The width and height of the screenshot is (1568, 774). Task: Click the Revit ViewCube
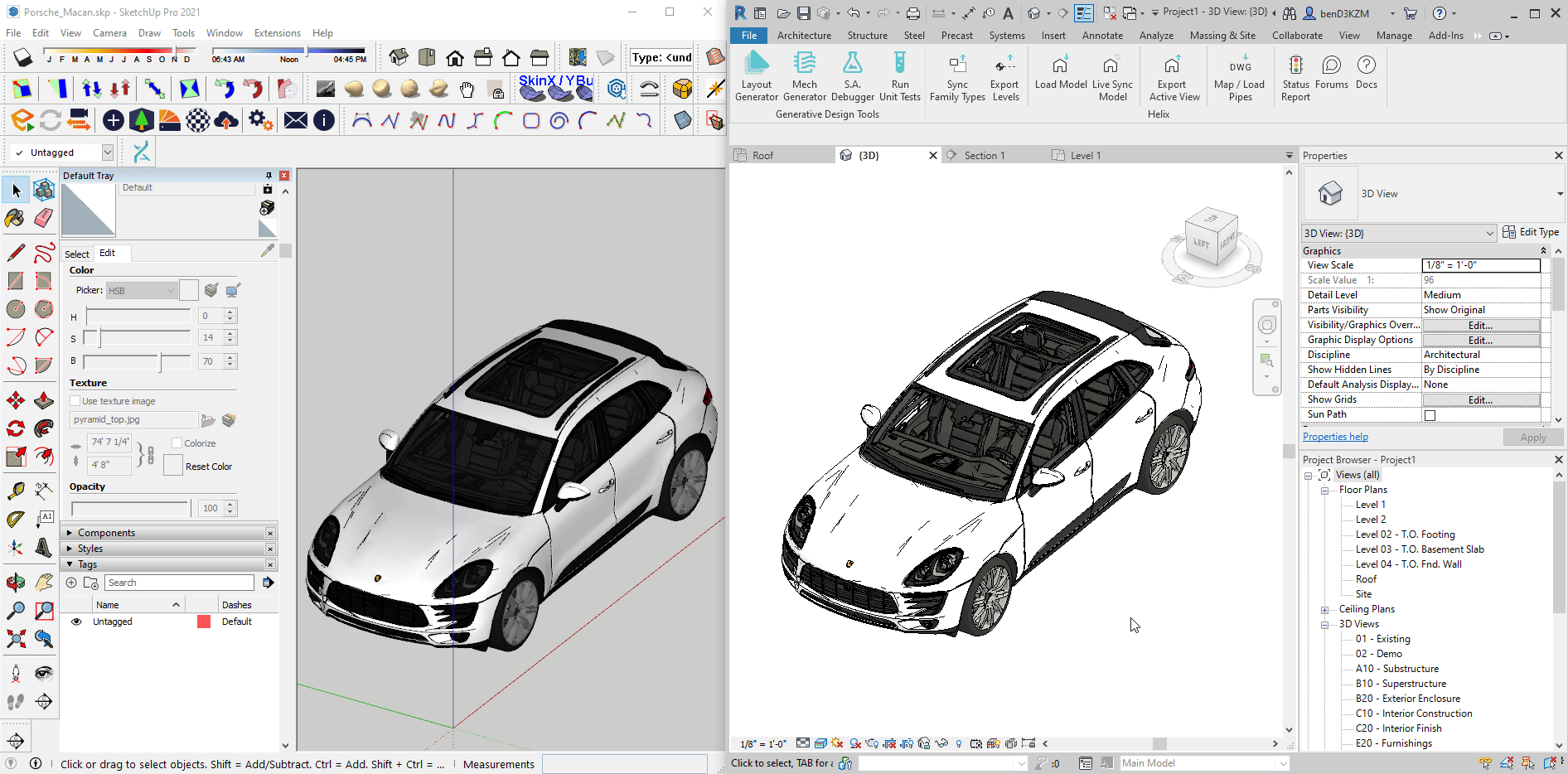coord(1212,239)
